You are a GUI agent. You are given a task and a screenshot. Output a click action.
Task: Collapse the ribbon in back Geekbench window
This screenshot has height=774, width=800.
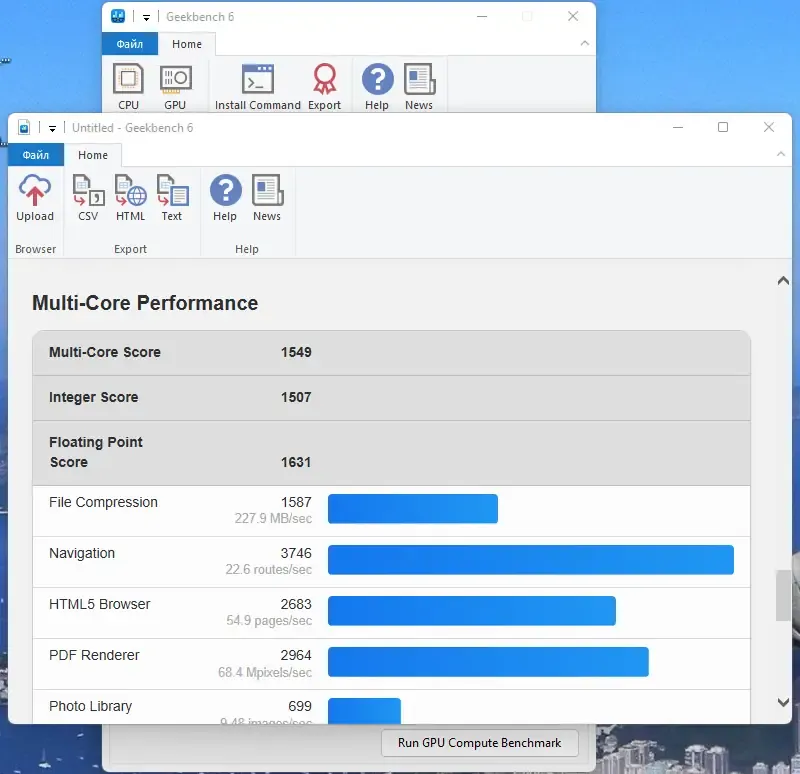coord(585,43)
